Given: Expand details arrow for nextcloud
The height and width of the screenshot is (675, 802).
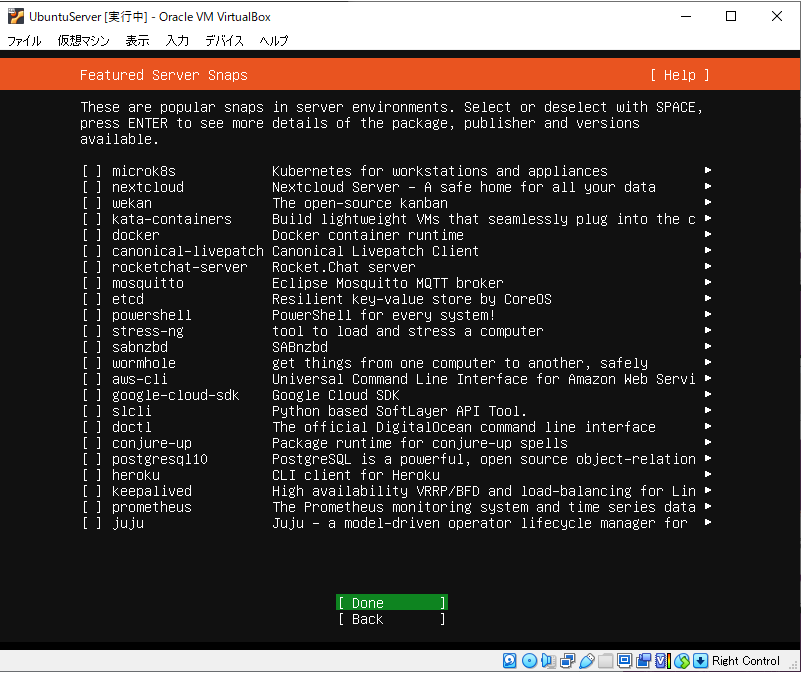Looking at the screenshot, I should tap(708, 187).
